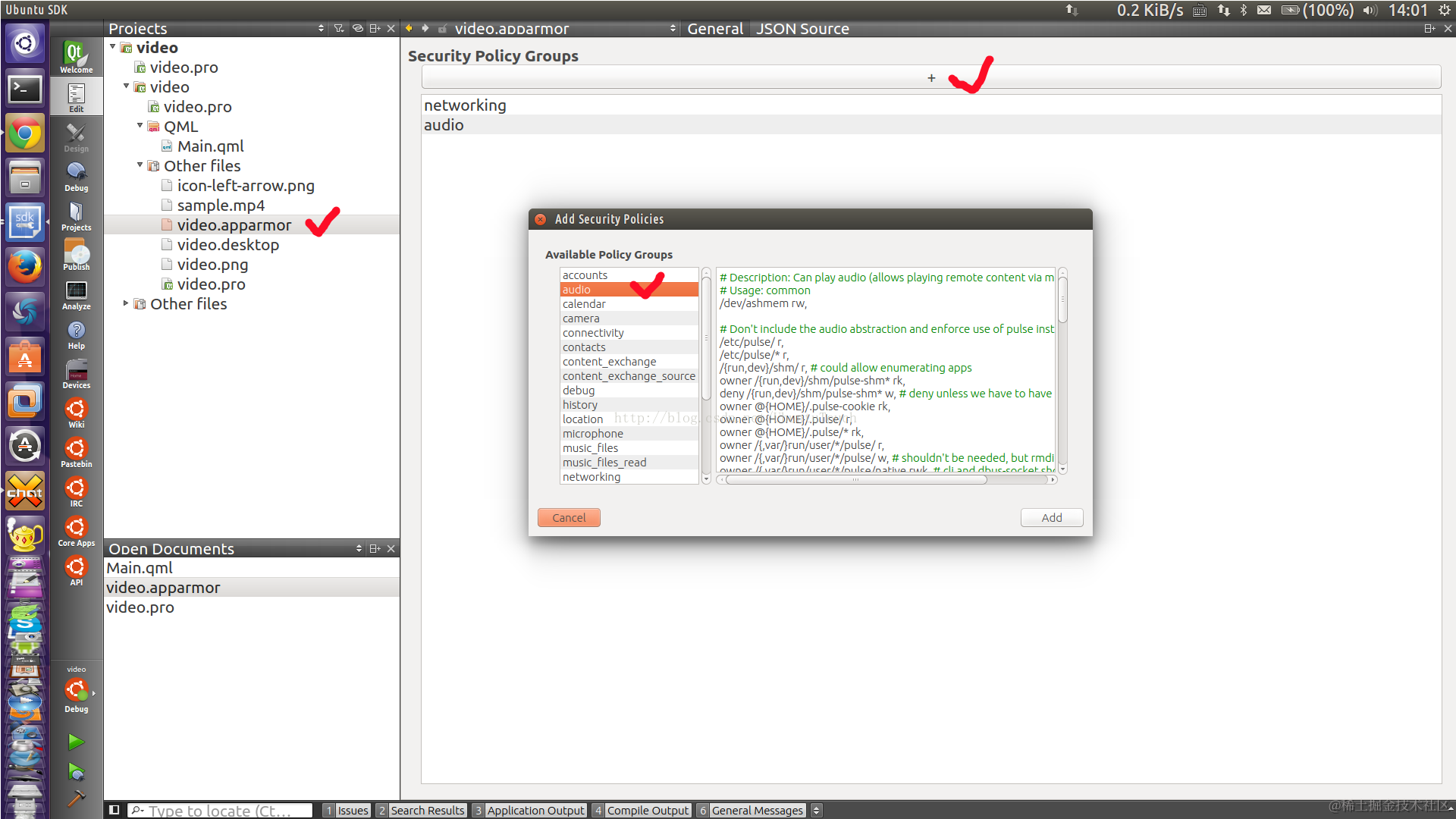Viewport: 1456px width, 819px height.
Task: Expand the bottom Other files node
Action: 127,303
